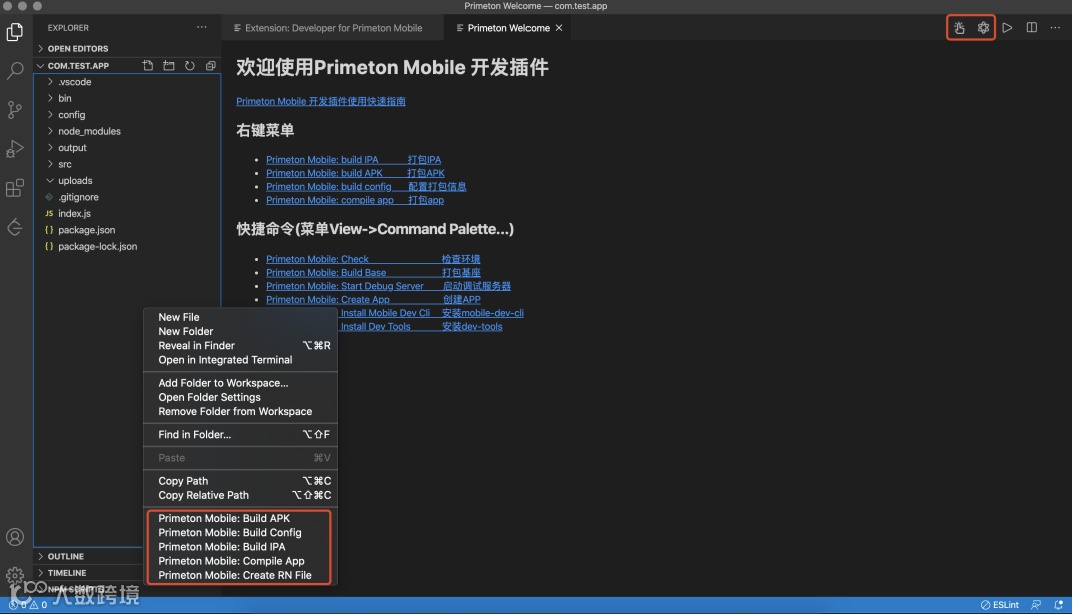Viewport: 1074px width, 614px height.
Task: Click the Primeton Mobile: Check link
Action: click(x=373, y=259)
